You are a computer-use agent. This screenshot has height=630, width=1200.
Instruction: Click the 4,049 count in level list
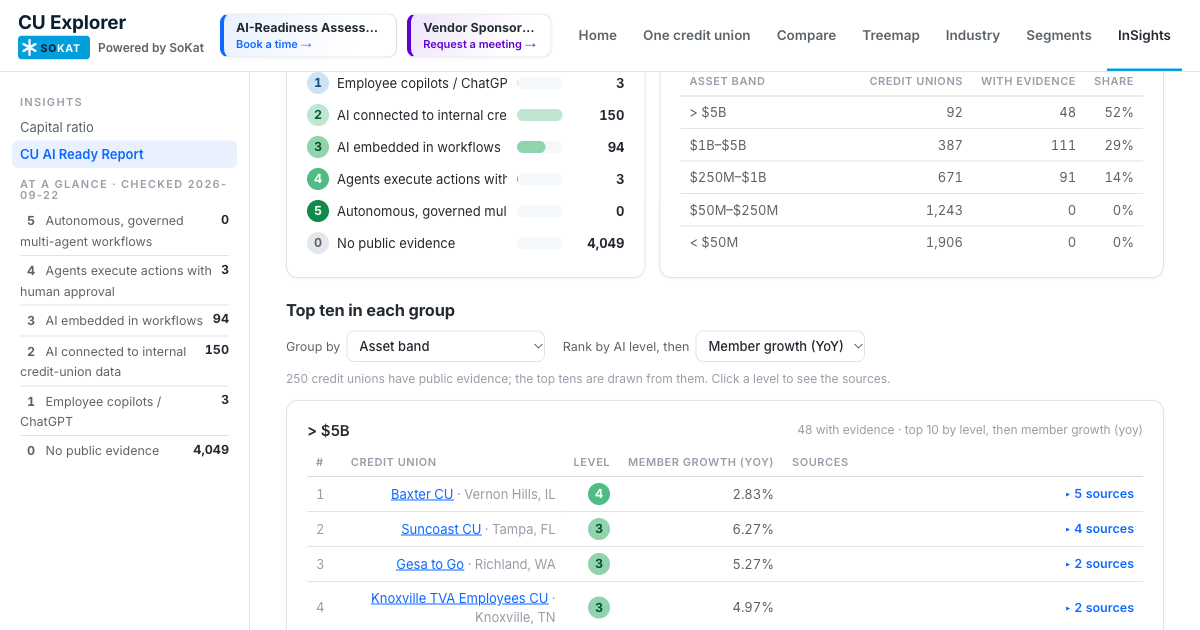pos(606,243)
